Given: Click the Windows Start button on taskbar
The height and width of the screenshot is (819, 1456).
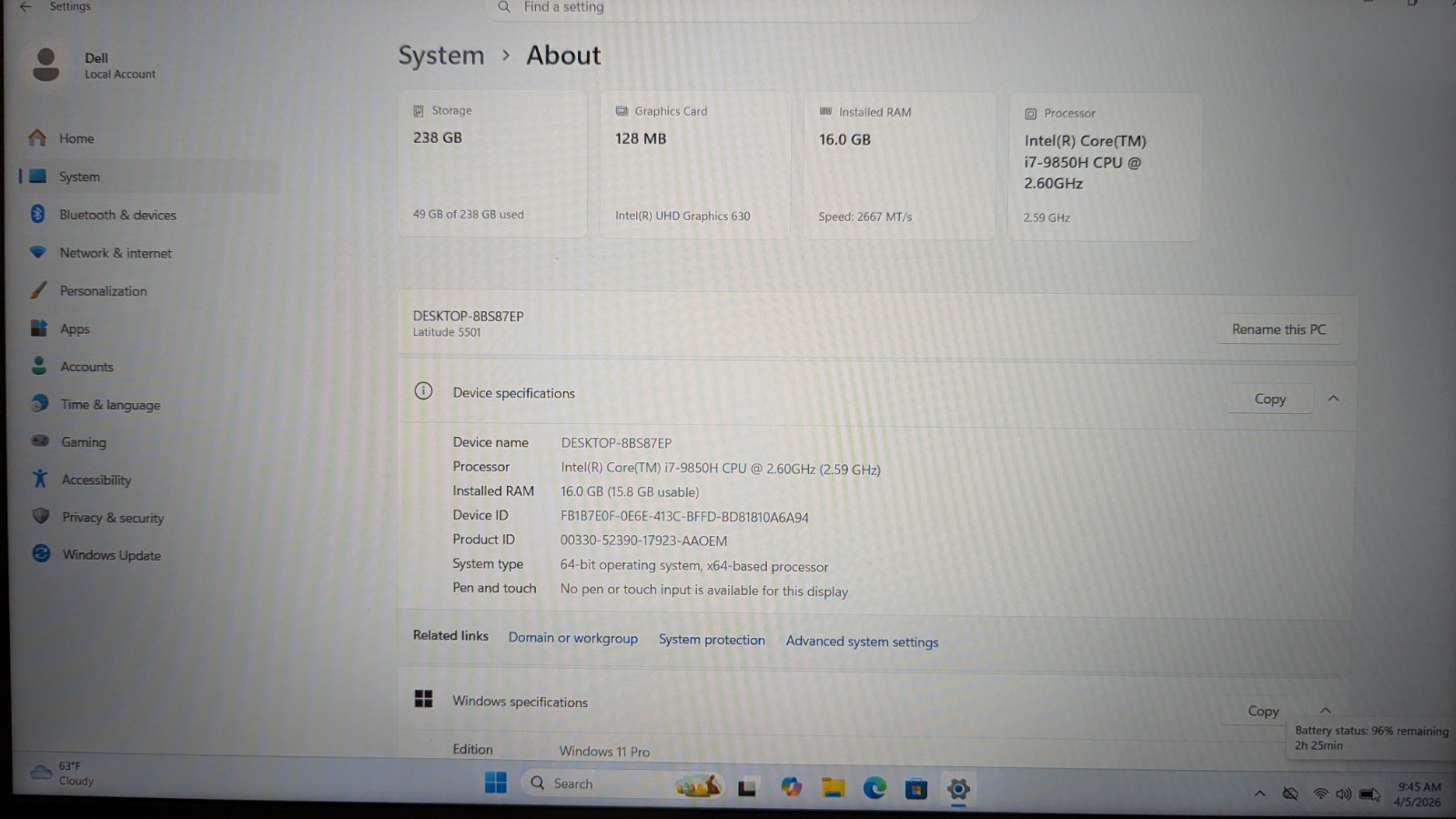Looking at the screenshot, I should [495, 783].
